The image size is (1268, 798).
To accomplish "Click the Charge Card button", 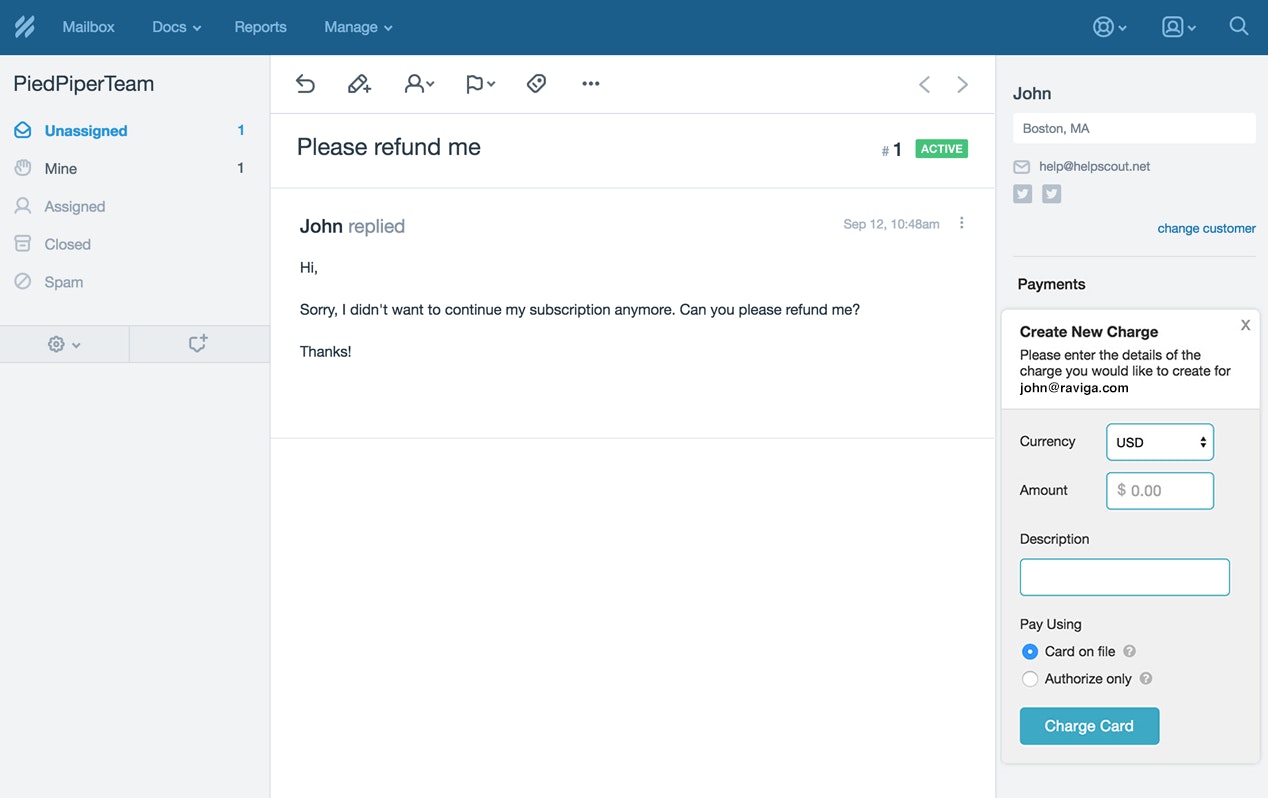I will (1089, 726).
